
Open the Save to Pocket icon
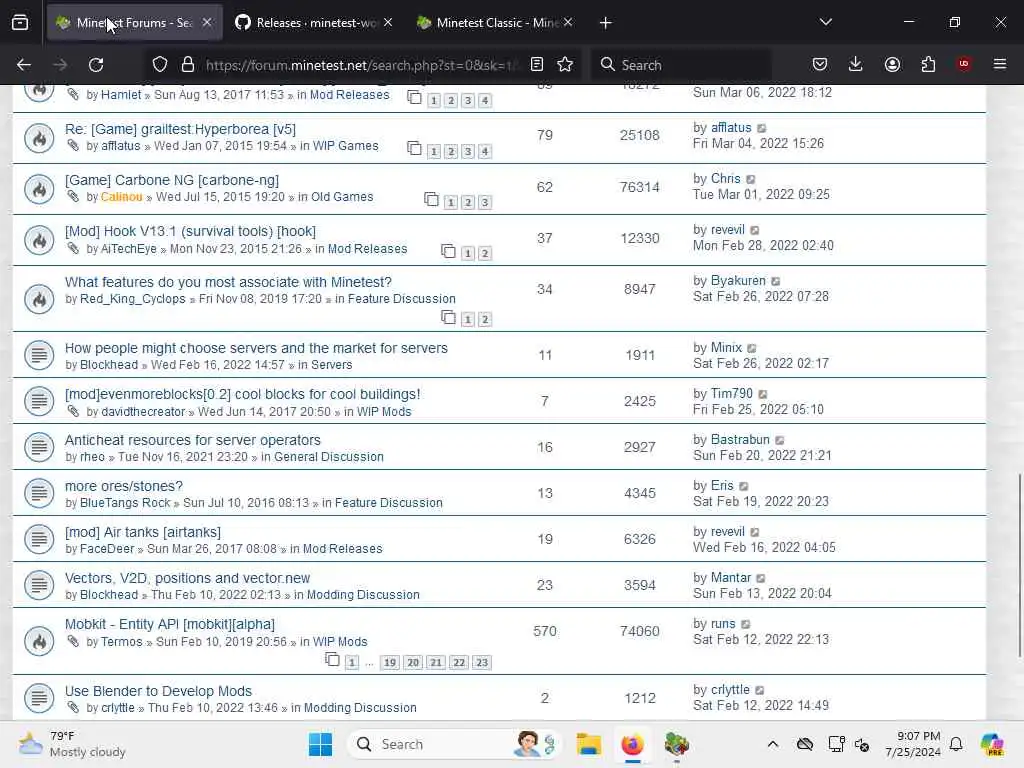(x=820, y=64)
